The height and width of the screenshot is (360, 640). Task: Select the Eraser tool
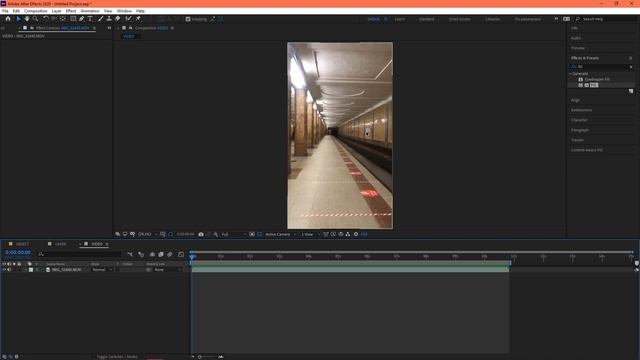click(118, 19)
